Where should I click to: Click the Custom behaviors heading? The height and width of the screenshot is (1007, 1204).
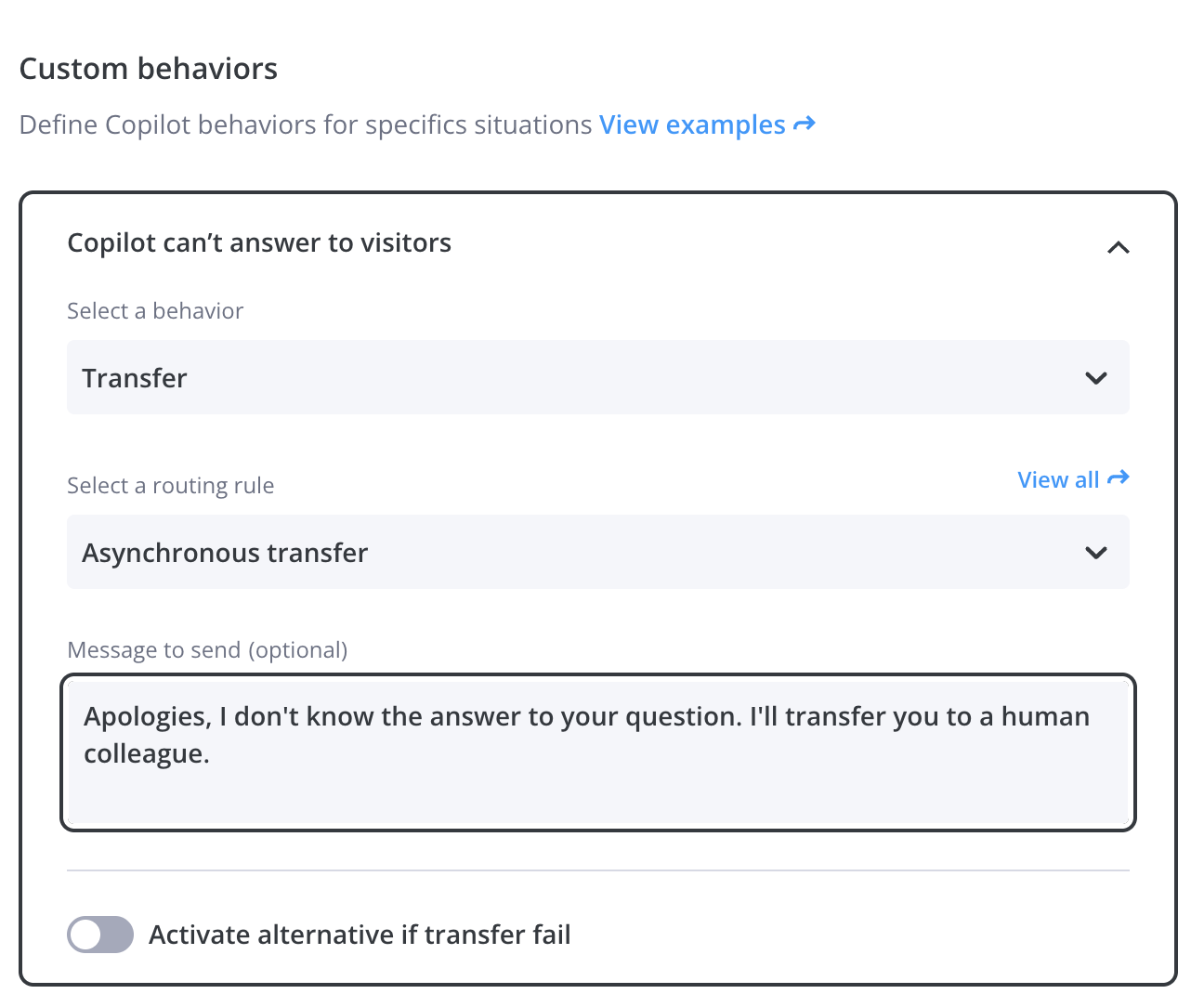click(149, 69)
